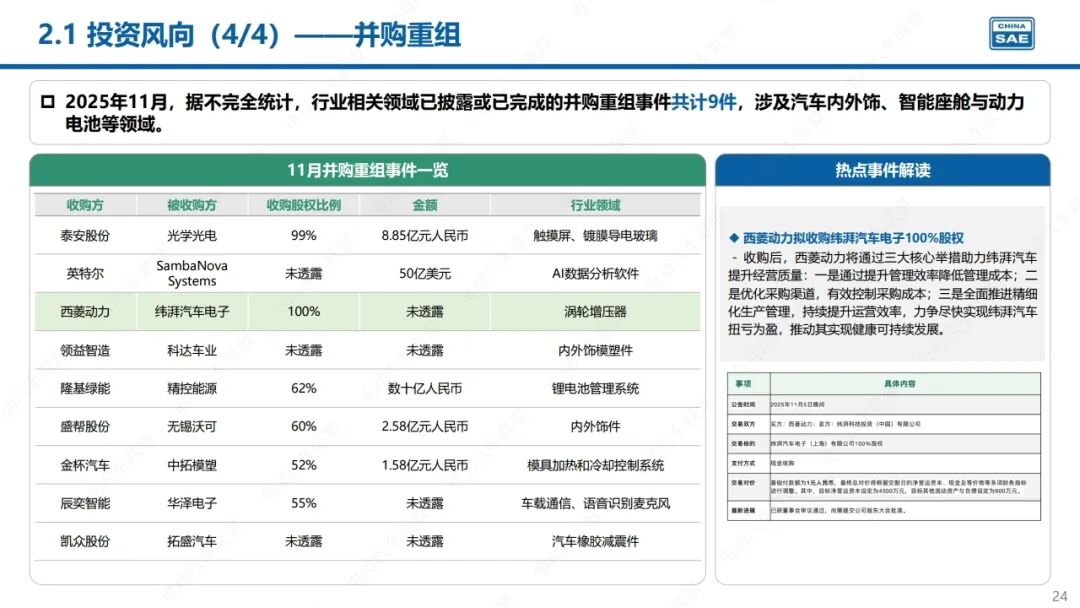Click the 60% share value
The width and height of the screenshot is (1080, 608).
pyautogui.click(x=303, y=427)
